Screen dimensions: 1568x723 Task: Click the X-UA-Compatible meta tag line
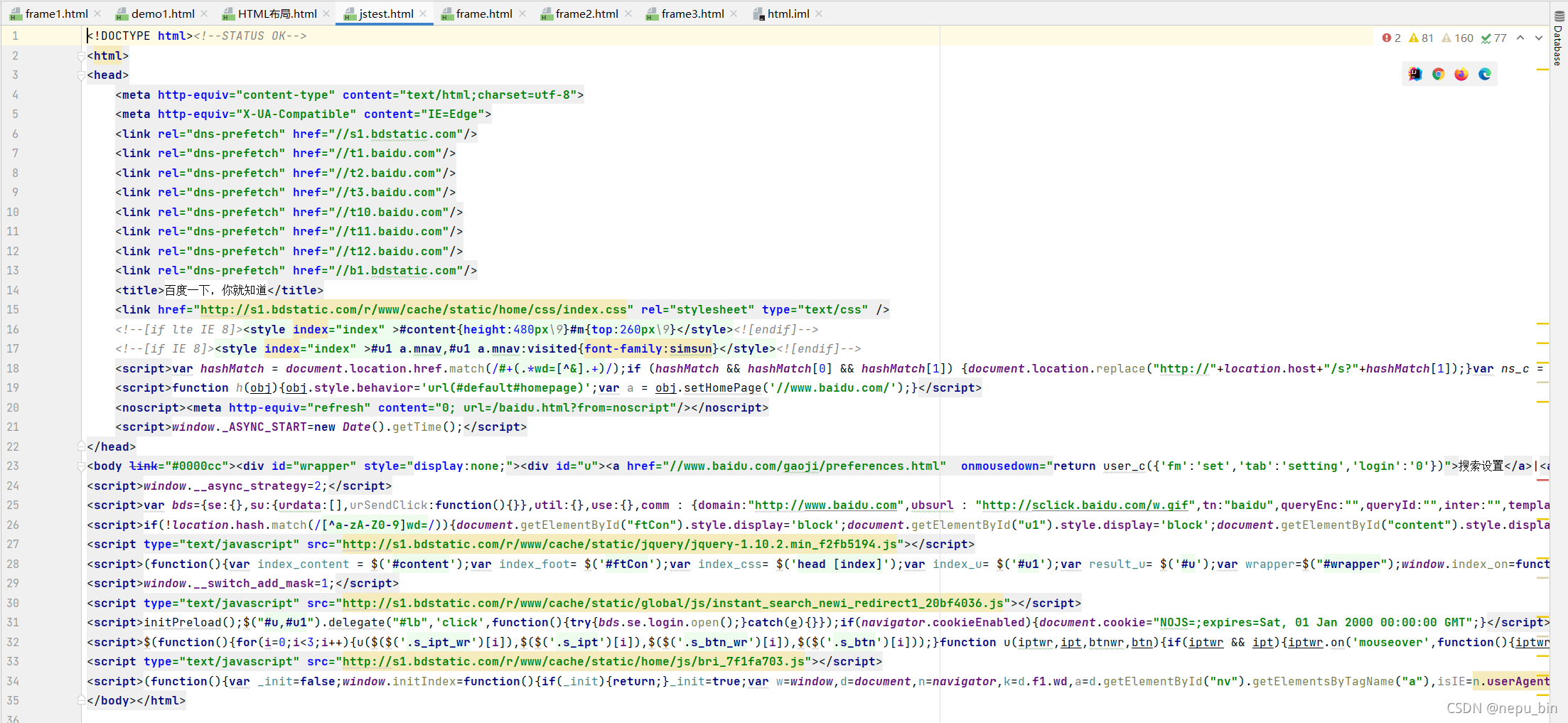(x=304, y=114)
